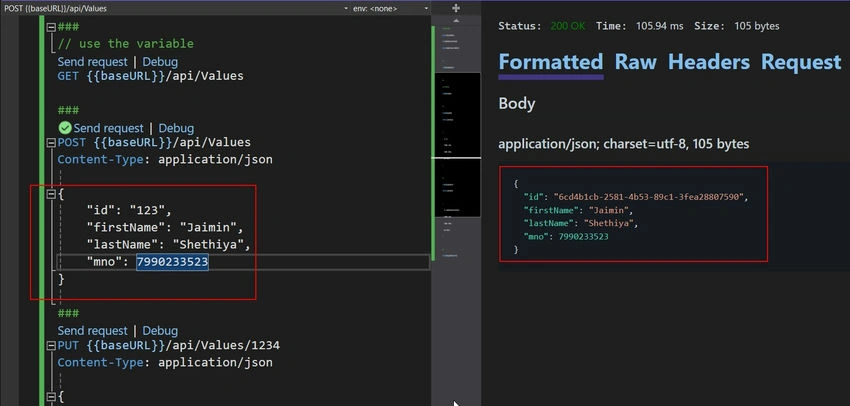Click the 200 OK status value
850x406 pixels.
568,26
